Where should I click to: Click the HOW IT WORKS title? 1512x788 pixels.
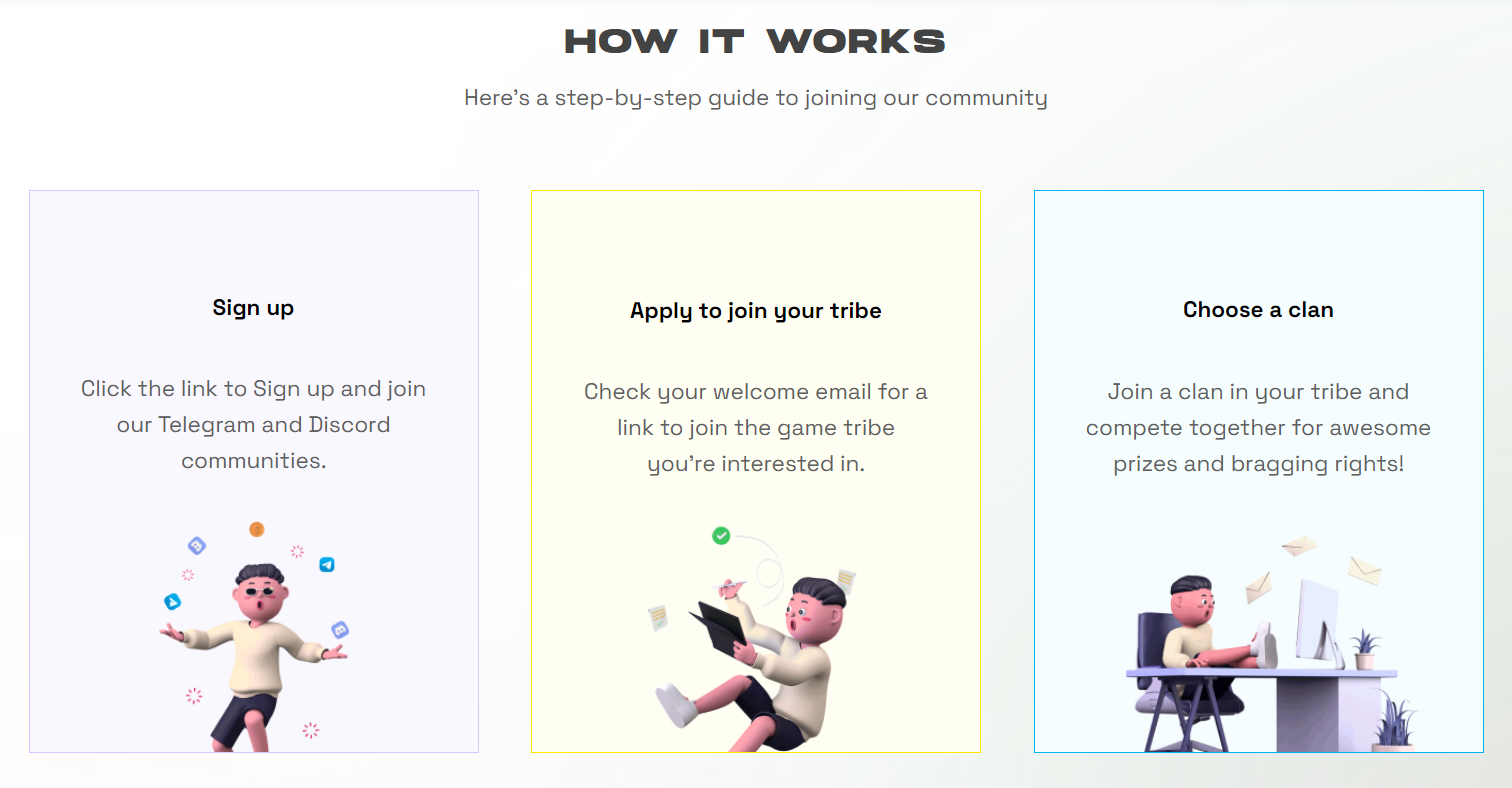[755, 42]
